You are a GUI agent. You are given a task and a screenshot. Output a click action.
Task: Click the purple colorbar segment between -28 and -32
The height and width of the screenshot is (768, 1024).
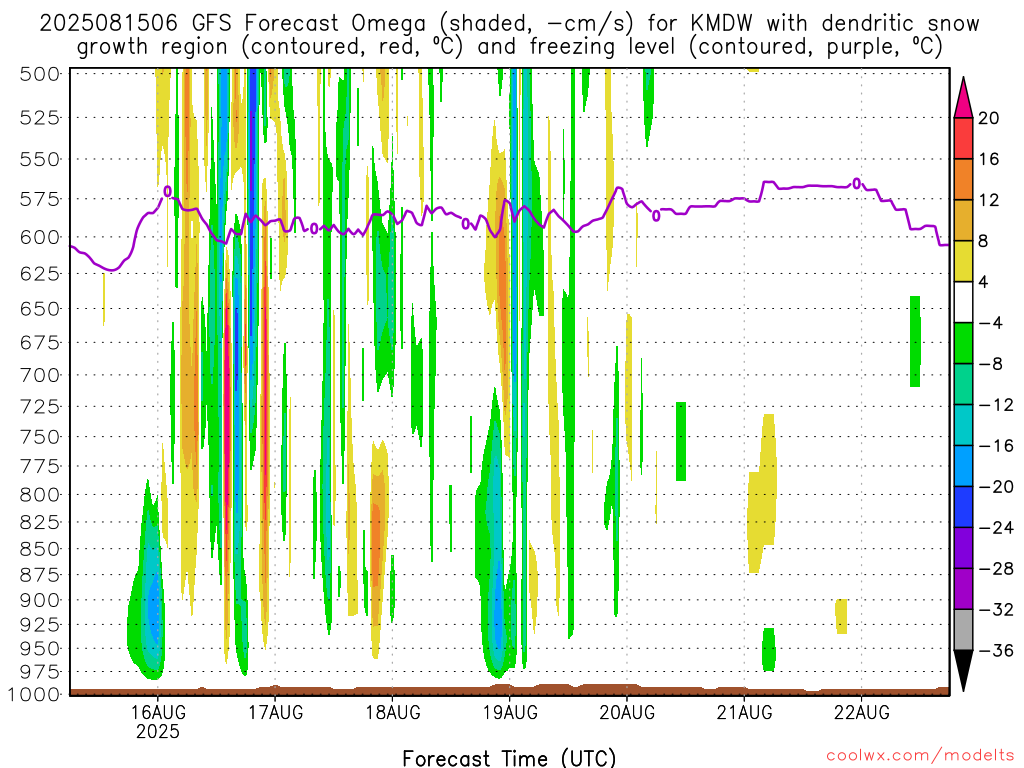[963, 589]
